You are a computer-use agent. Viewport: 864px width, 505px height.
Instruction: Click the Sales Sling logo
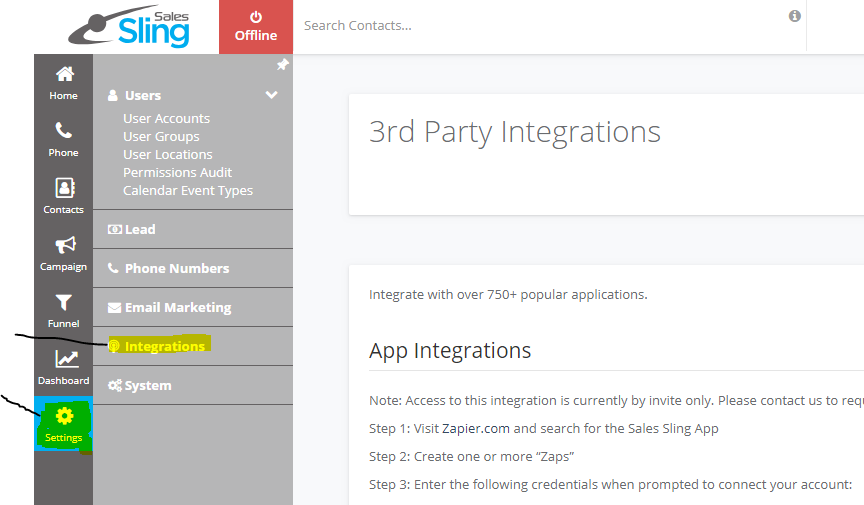coord(129,26)
